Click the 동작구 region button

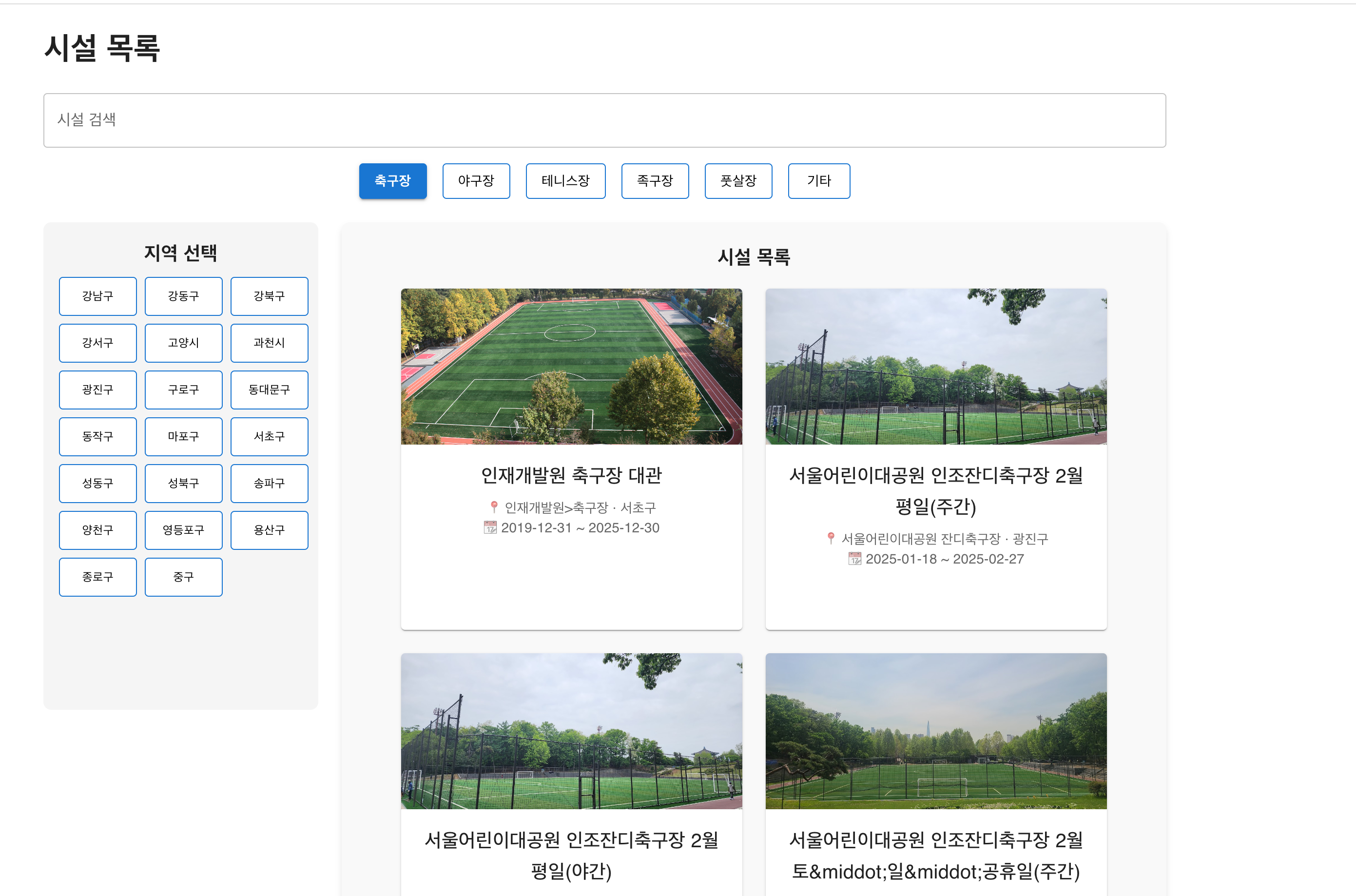coord(97,437)
